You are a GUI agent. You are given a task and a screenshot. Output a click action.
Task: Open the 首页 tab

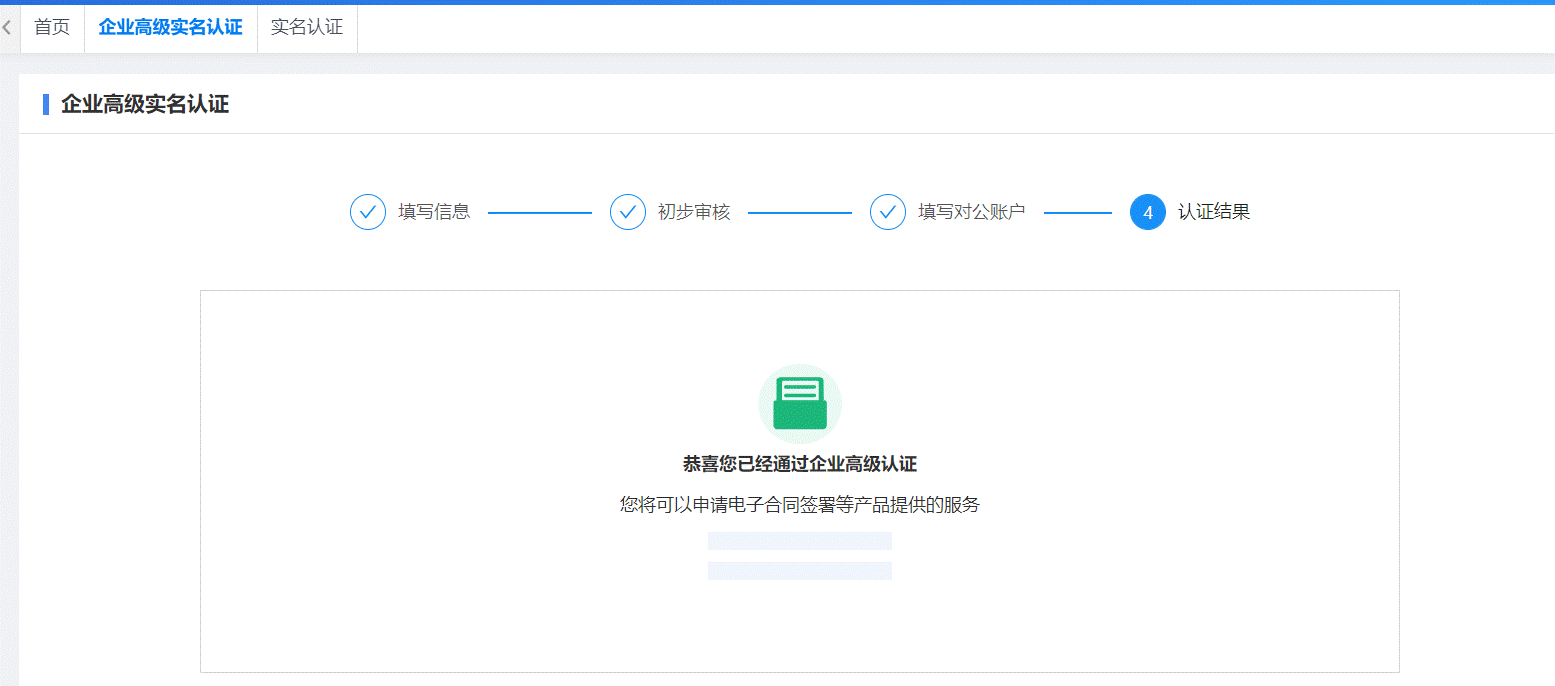point(52,28)
